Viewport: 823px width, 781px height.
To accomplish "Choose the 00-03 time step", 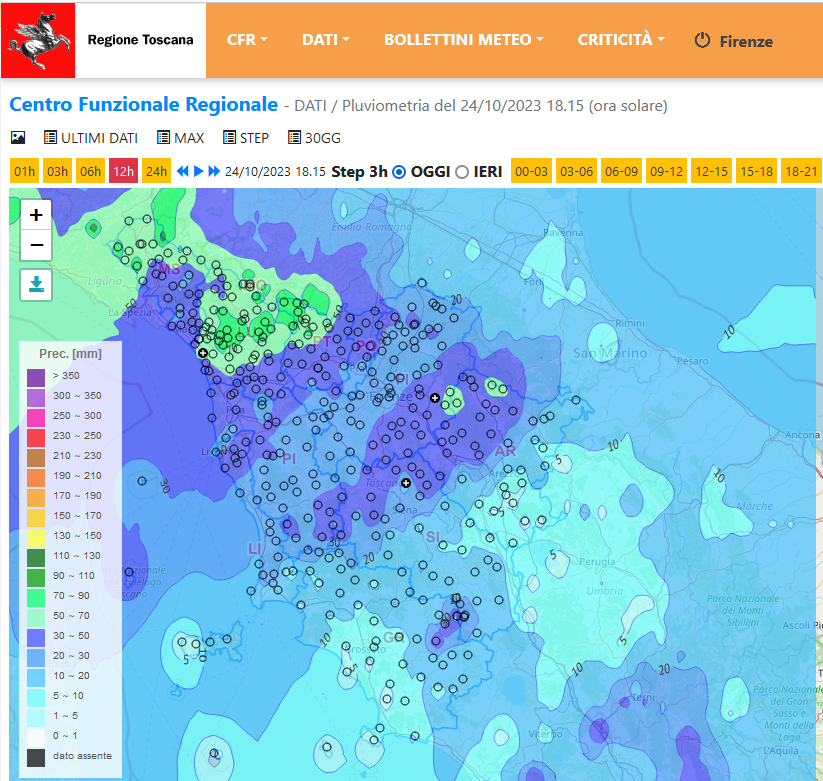I will 531,171.
